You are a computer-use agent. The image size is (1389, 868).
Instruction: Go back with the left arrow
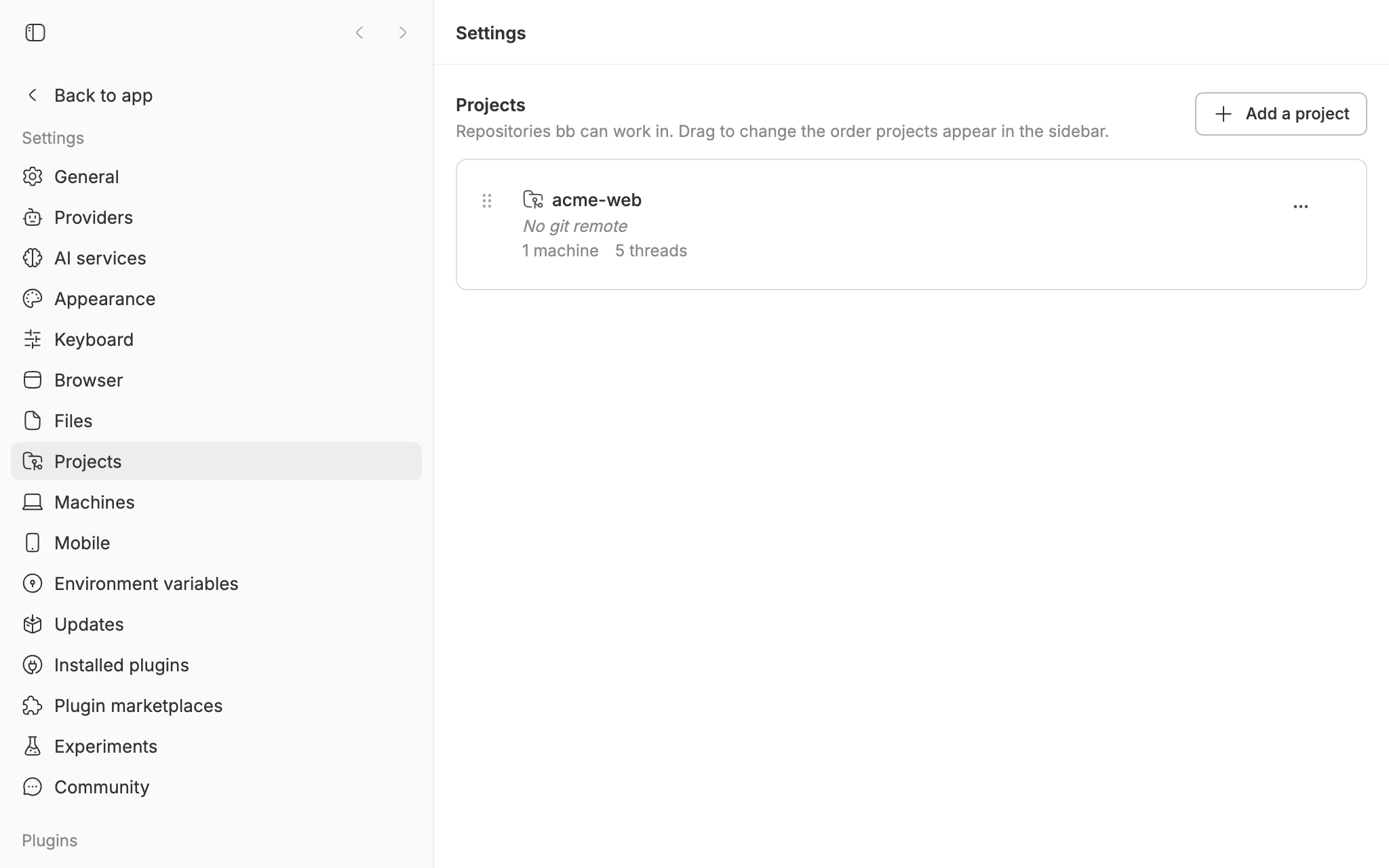359,33
